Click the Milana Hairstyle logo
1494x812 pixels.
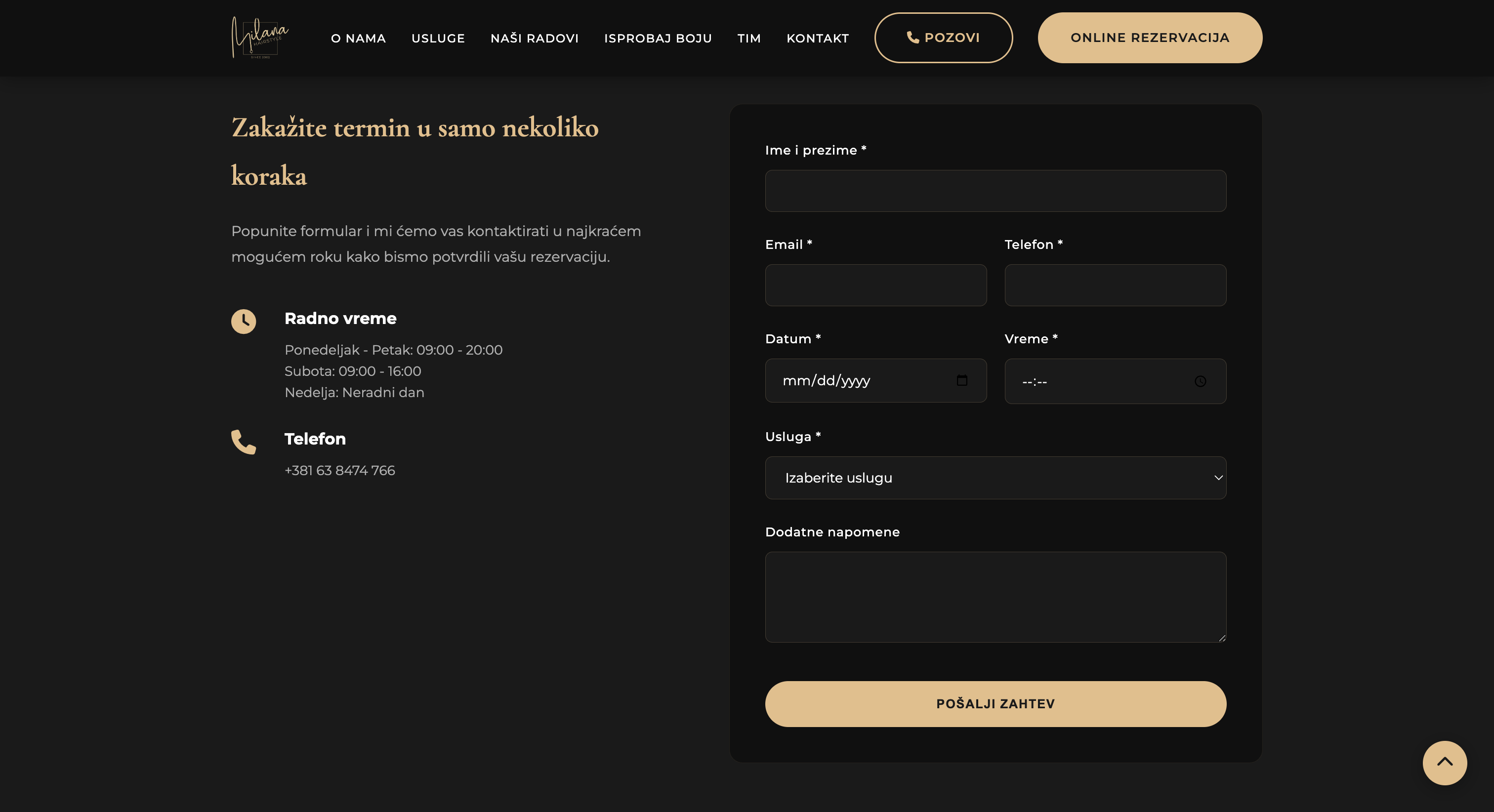(260, 38)
